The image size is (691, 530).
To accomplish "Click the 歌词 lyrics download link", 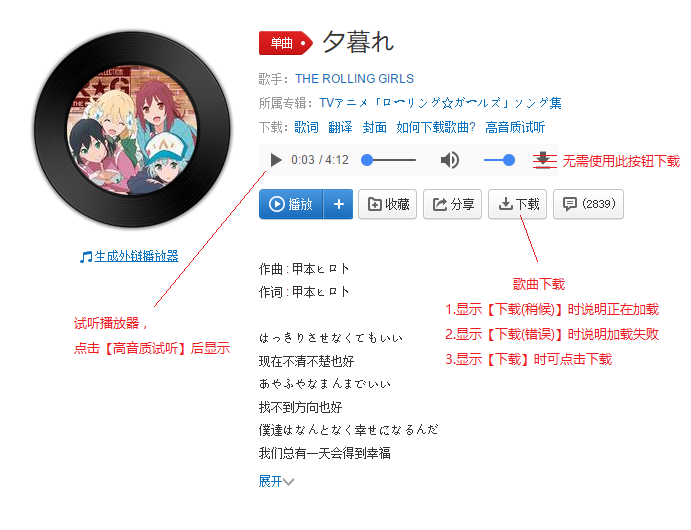I will [306, 127].
